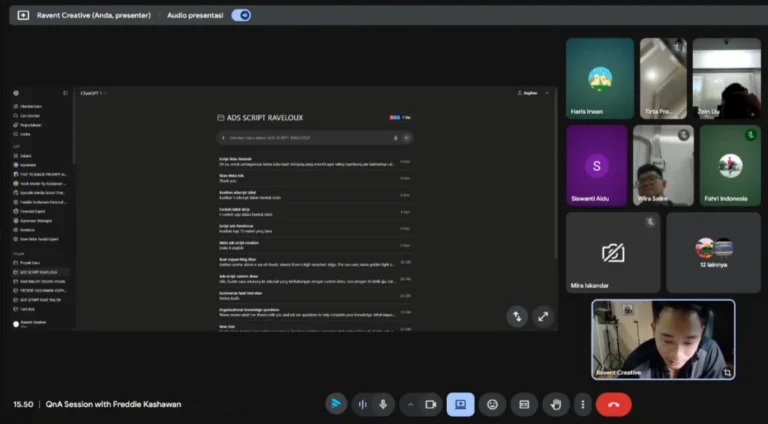Mute the microphone in call controls
Screen dimensions: 768x424
pos(382,404)
